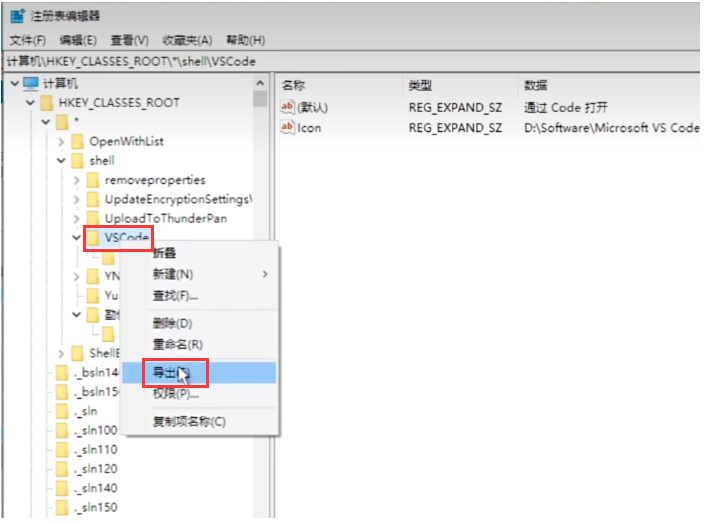Collapse the VSCode key arrow
This screenshot has height=524, width=705.
[78, 238]
